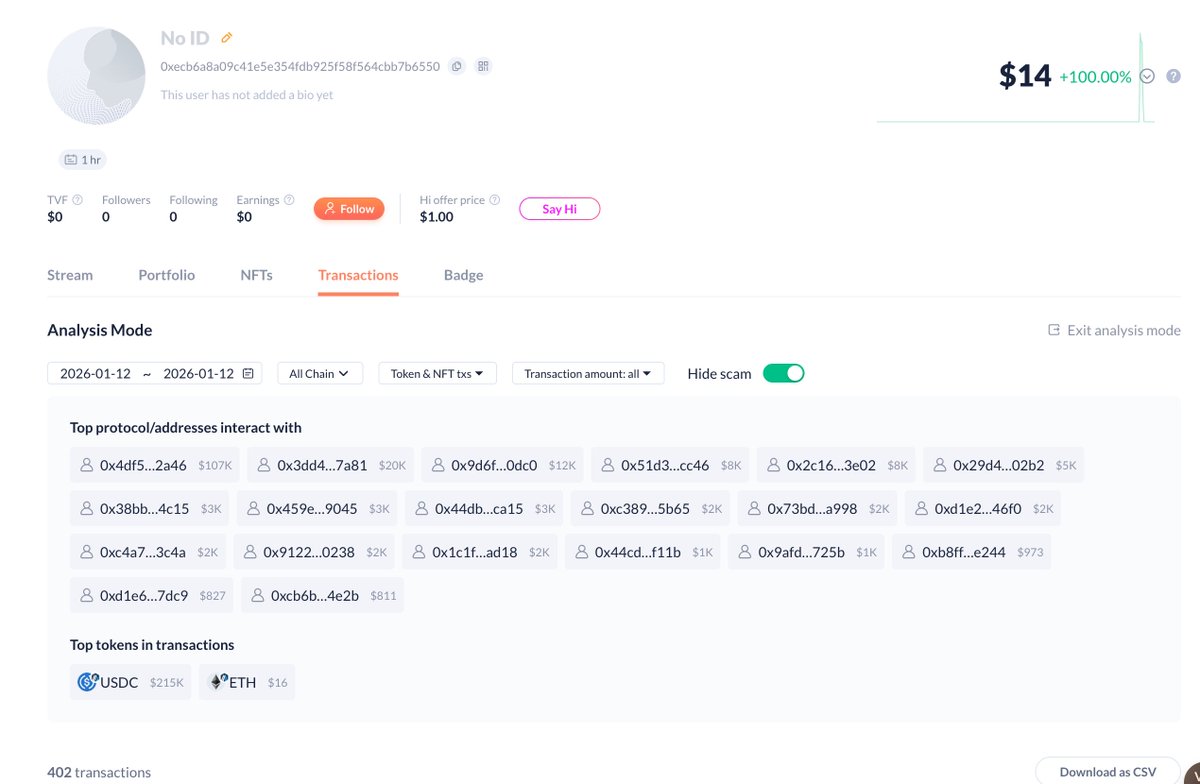This screenshot has height=784, width=1200.
Task: Click the start date 2026-01-12 field
Action: point(95,373)
